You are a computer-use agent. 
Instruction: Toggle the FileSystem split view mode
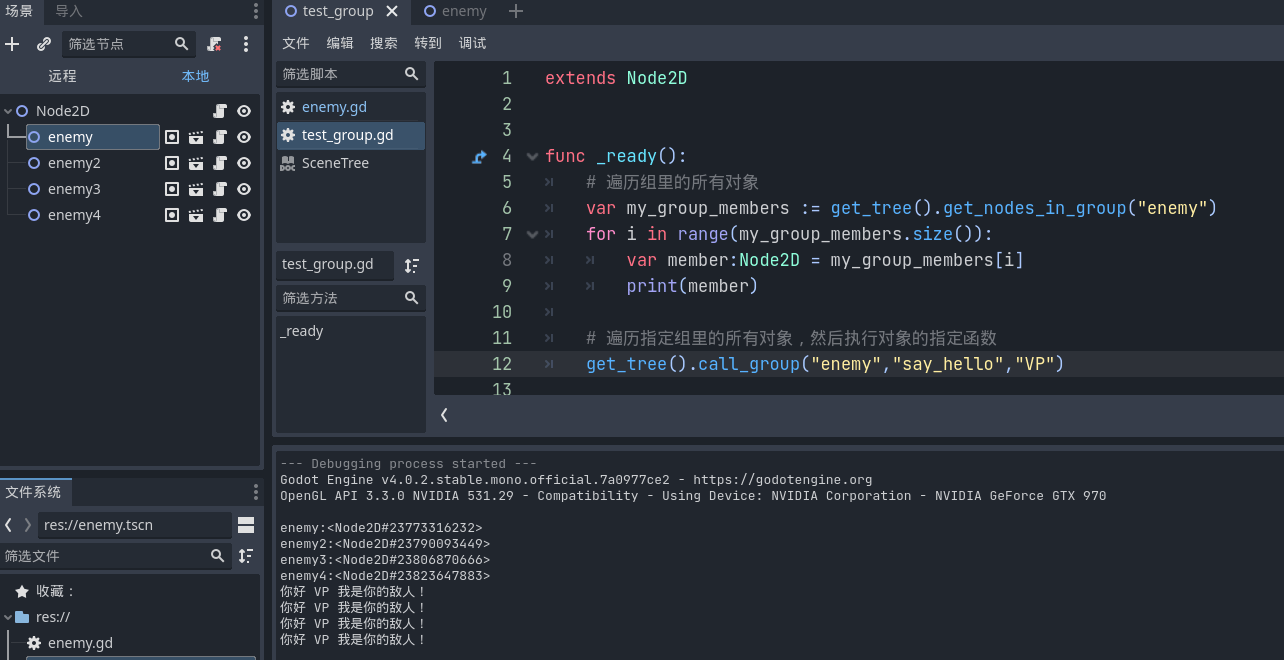click(x=246, y=525)
